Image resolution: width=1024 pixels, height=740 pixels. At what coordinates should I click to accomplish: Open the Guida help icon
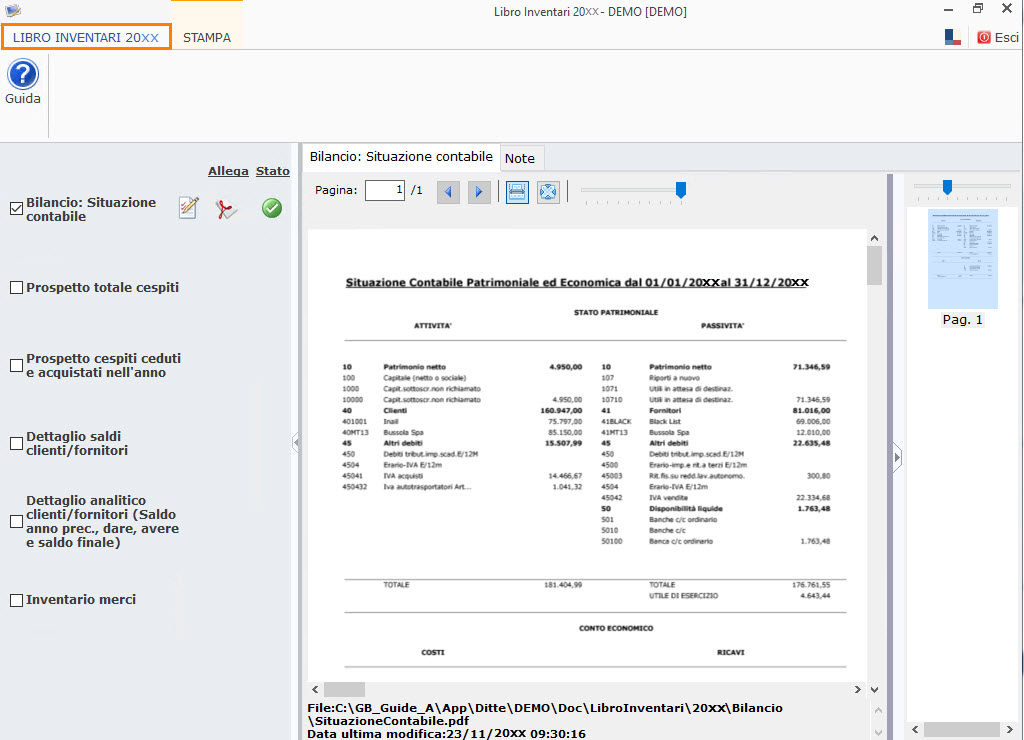pos(23,74)
